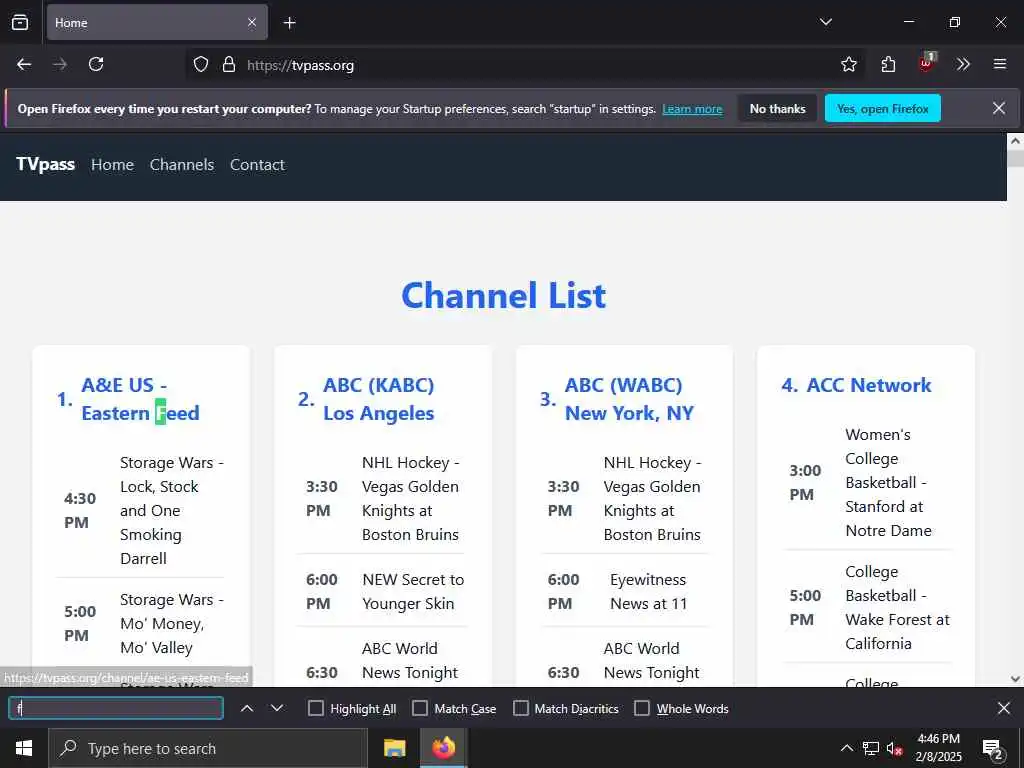Image resolution: width=1024 pixels, height=768 pixels.
Task: Enable the Match Case checkbox
Action: pyautogui.click(x=420, y=709)
